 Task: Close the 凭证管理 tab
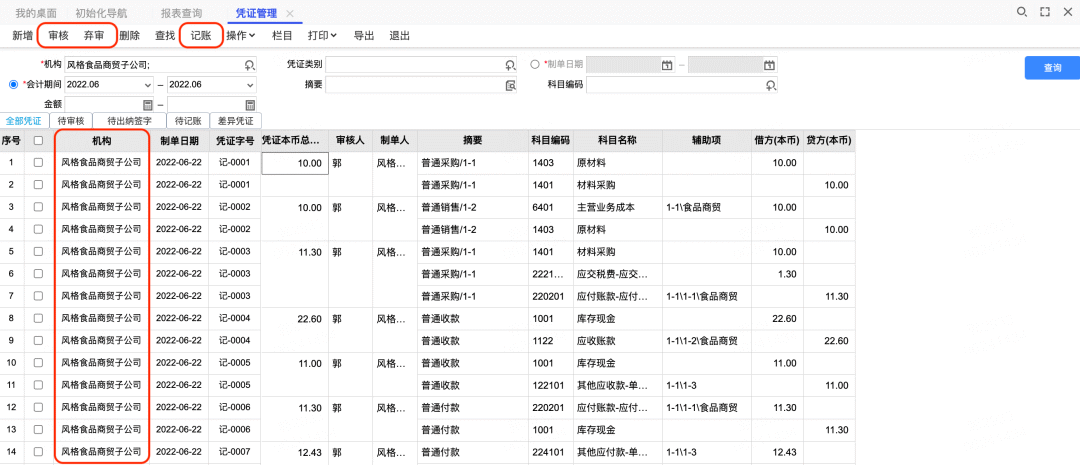click(x=290, y=14)
